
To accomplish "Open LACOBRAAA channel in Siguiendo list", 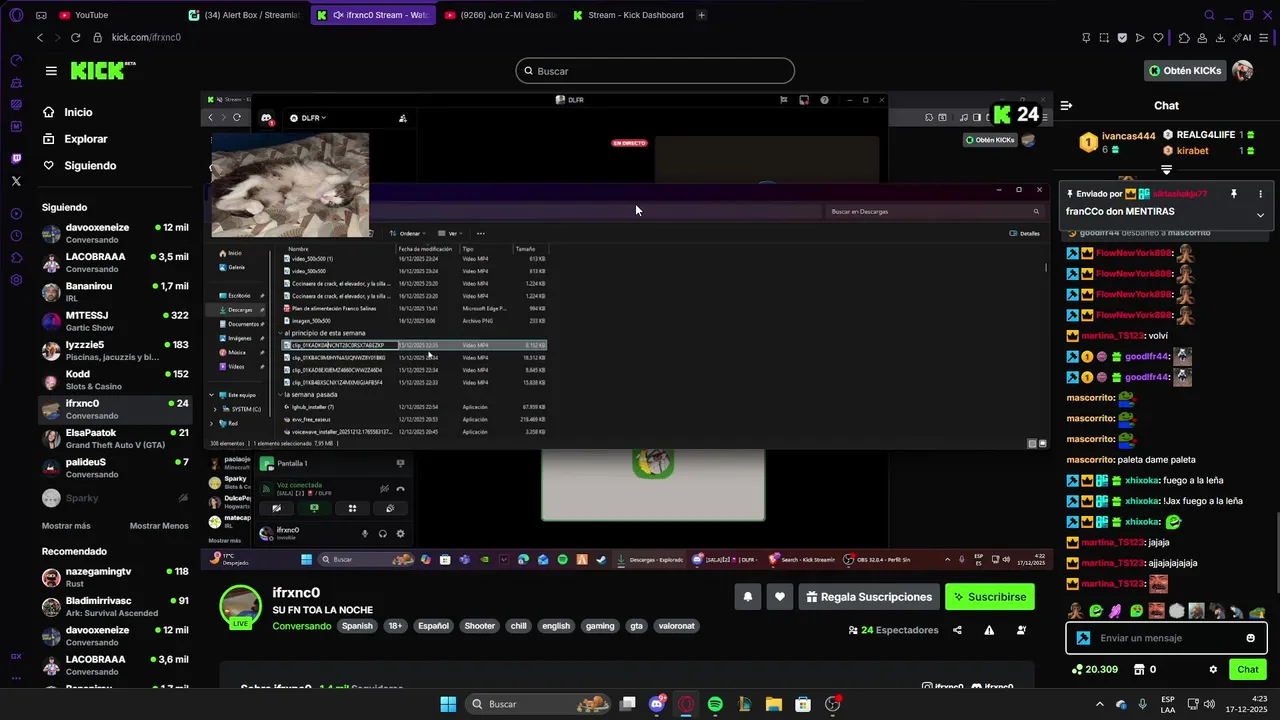I will point(115,262).
